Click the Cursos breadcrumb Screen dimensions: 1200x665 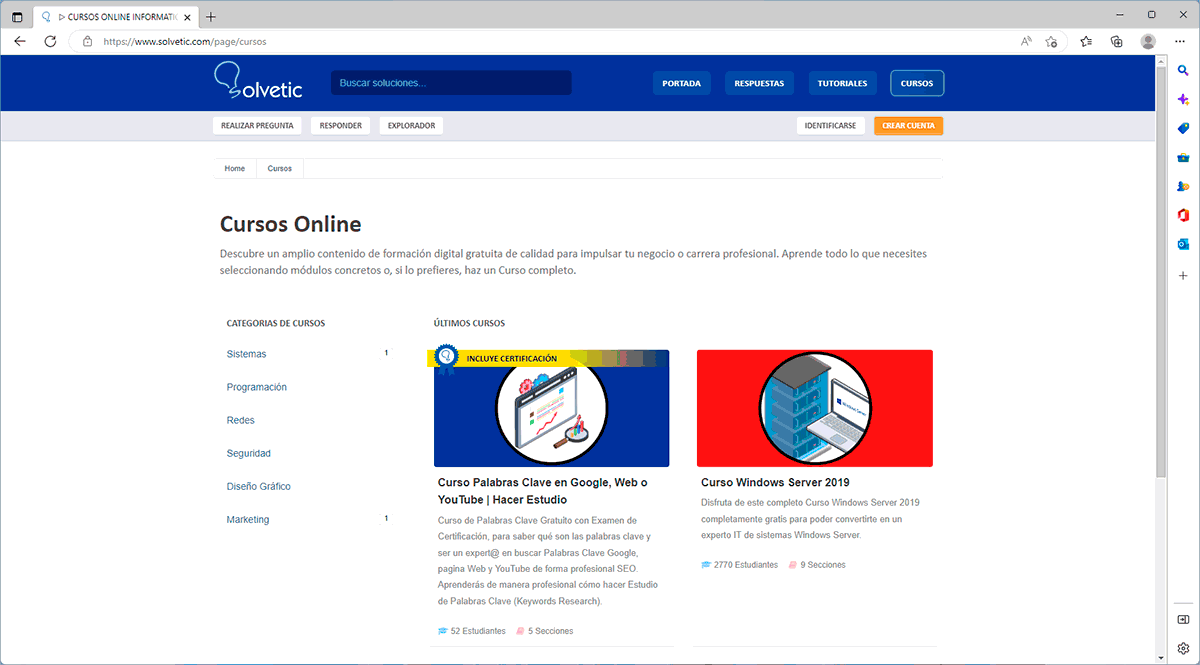[x=280, y=168]
